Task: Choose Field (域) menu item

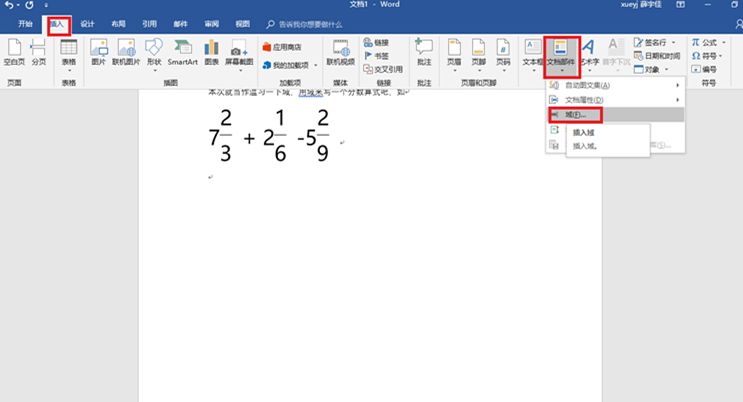Action: 615,115
